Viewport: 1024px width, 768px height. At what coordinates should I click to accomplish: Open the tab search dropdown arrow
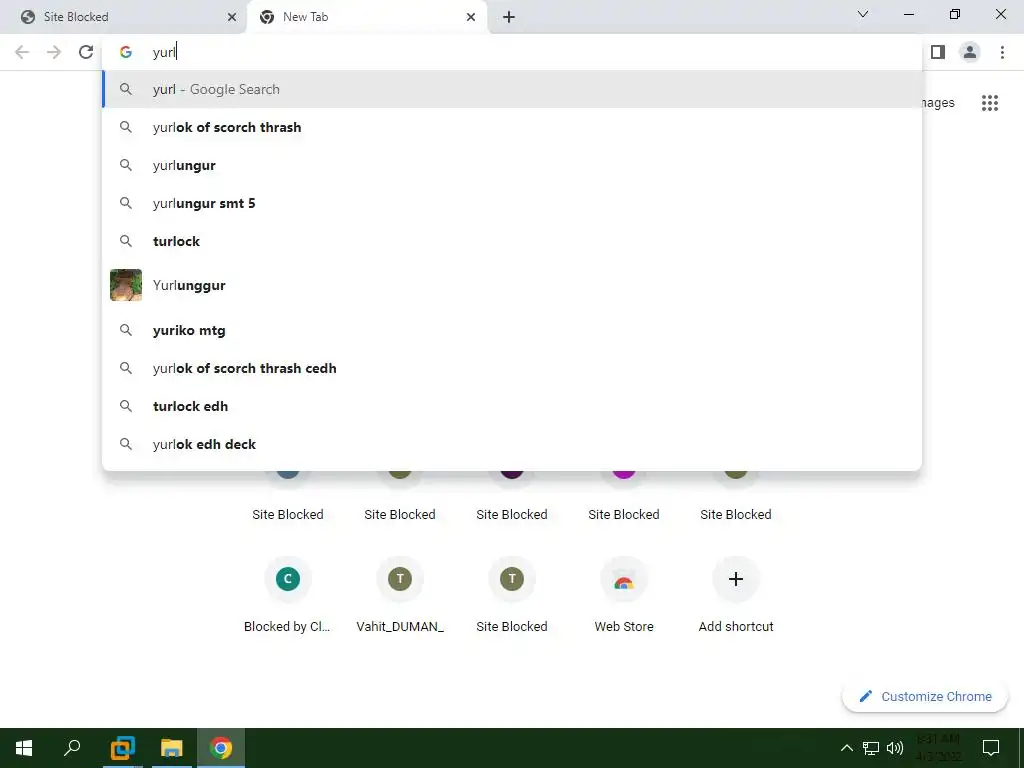coord(863,14)
